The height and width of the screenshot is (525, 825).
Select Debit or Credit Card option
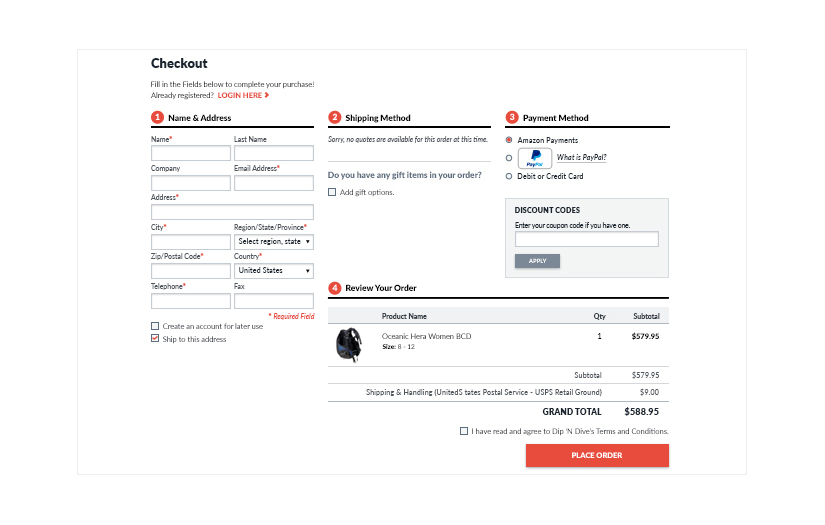pos(509,177)
